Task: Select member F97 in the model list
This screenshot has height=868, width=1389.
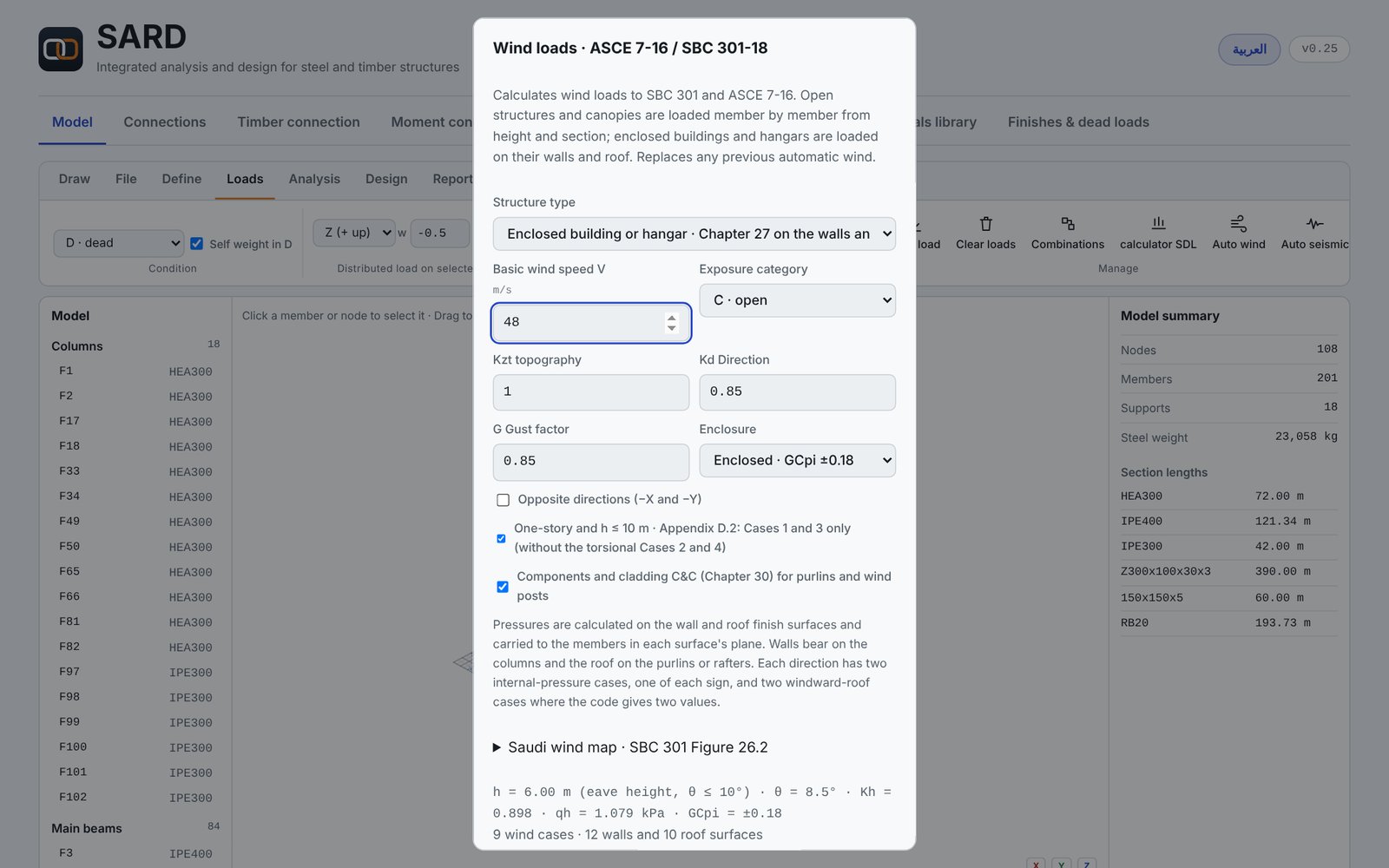Action: (135, 672)
